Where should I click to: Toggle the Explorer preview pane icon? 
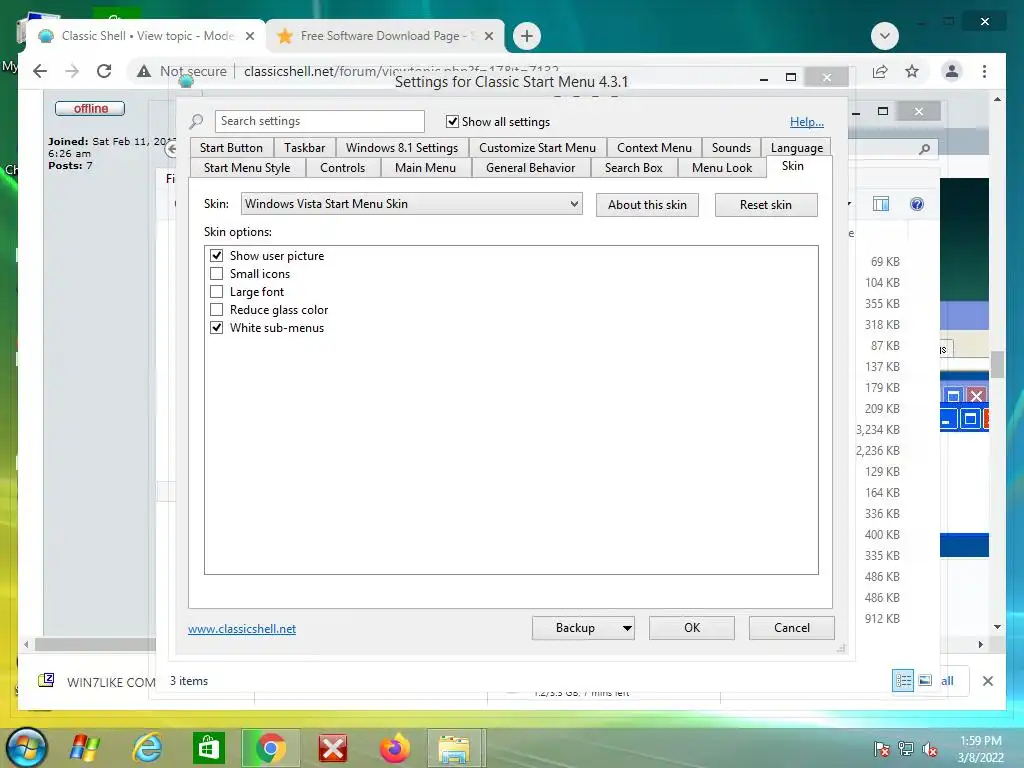pyautogui.click(x=881, y=204)
